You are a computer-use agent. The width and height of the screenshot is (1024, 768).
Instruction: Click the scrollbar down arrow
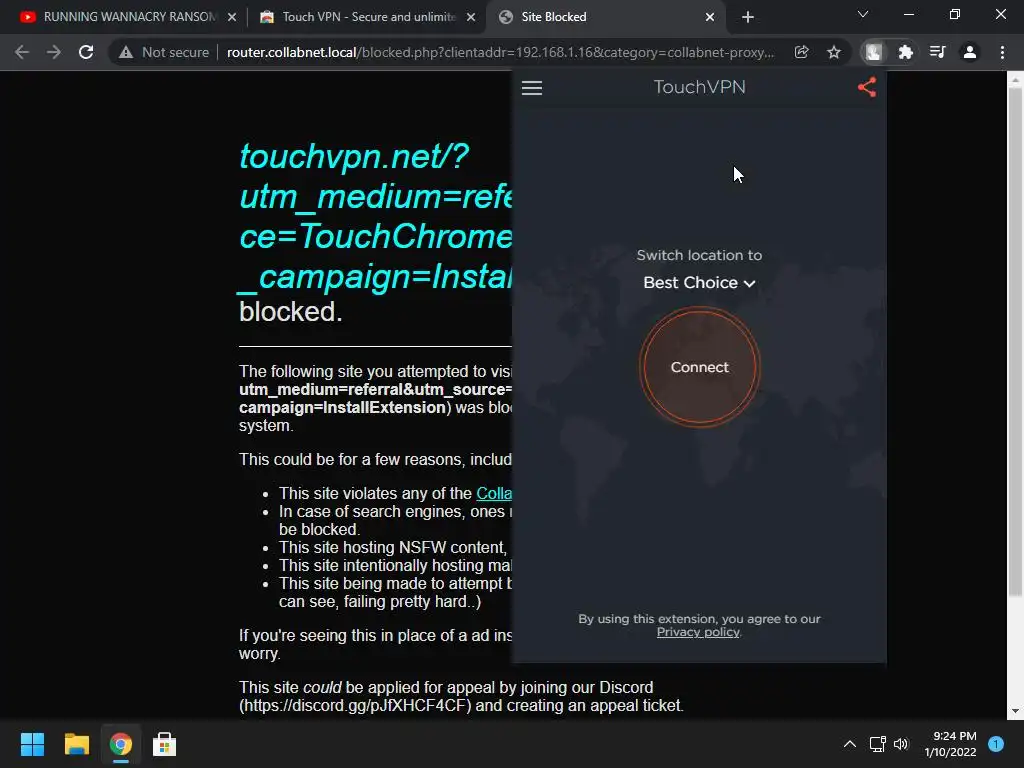click(1015, 711)
